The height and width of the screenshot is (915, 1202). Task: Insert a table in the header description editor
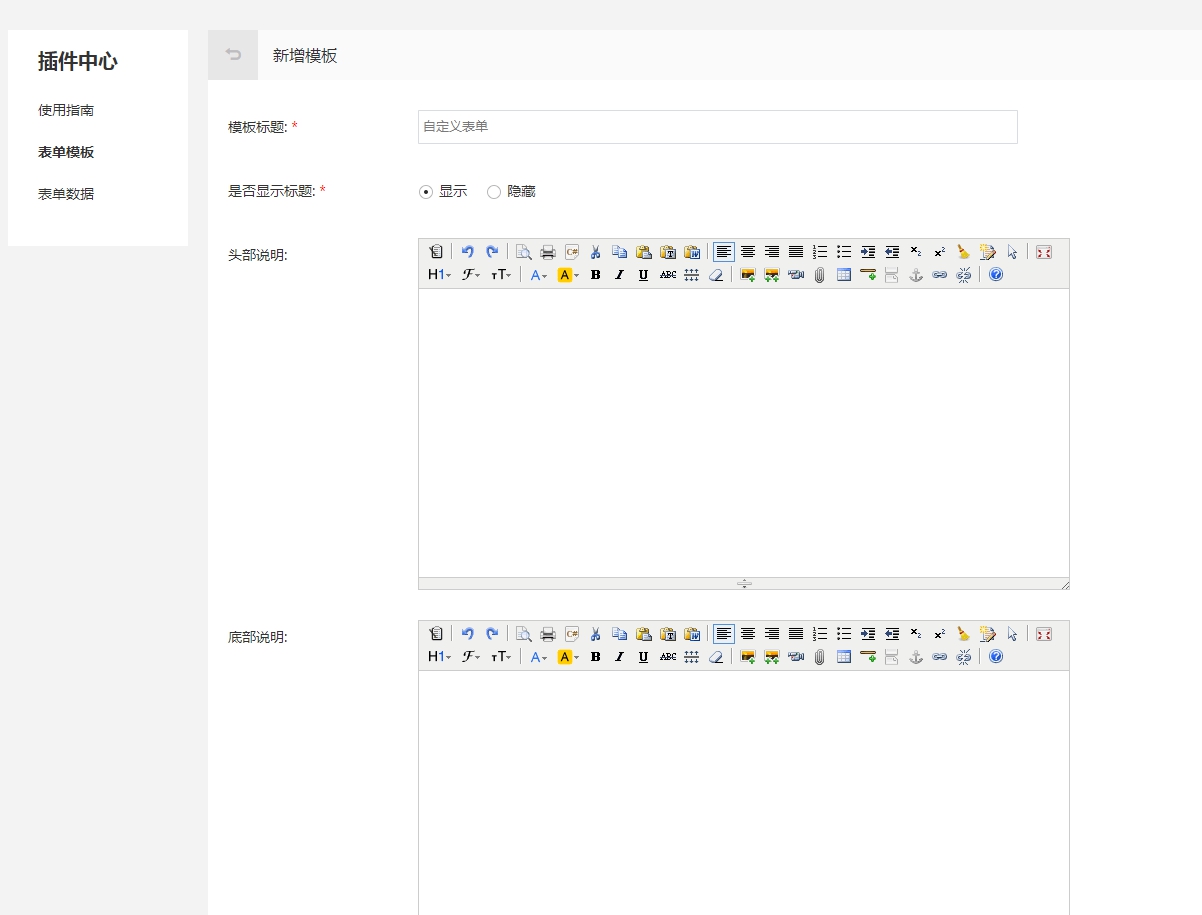(x=844, y=275)
